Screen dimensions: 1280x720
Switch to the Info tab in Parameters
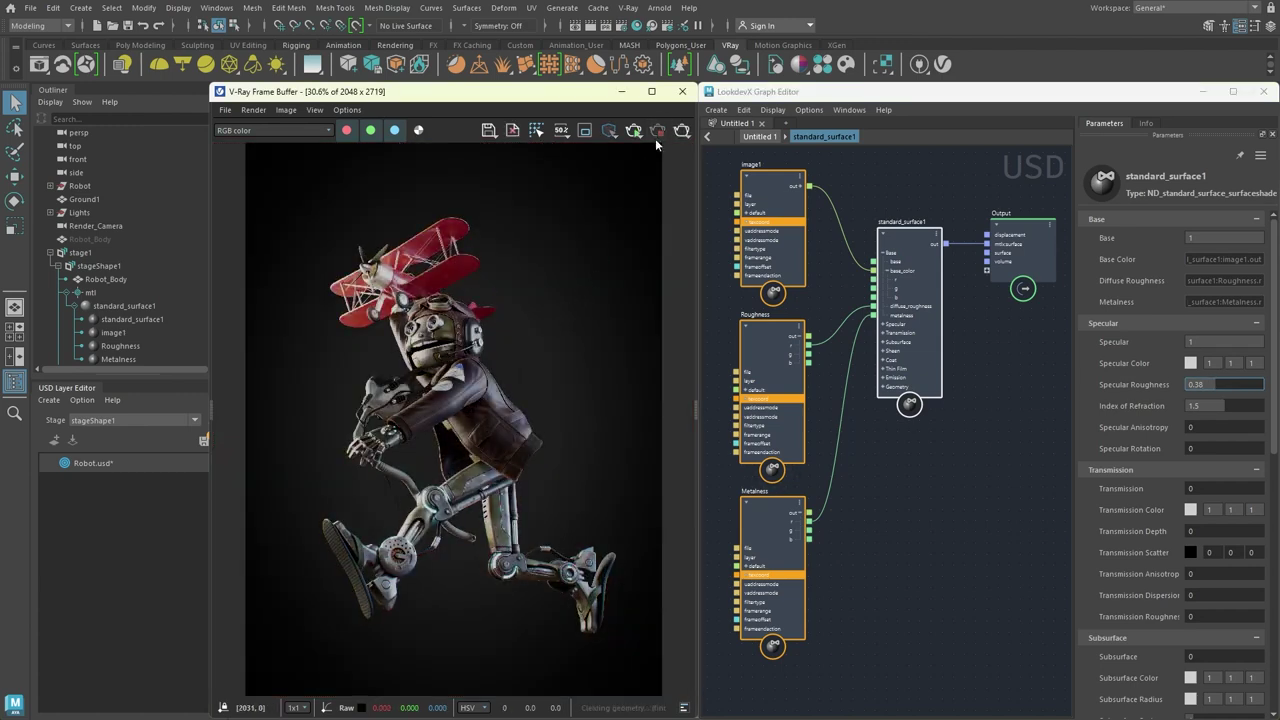1146,123
